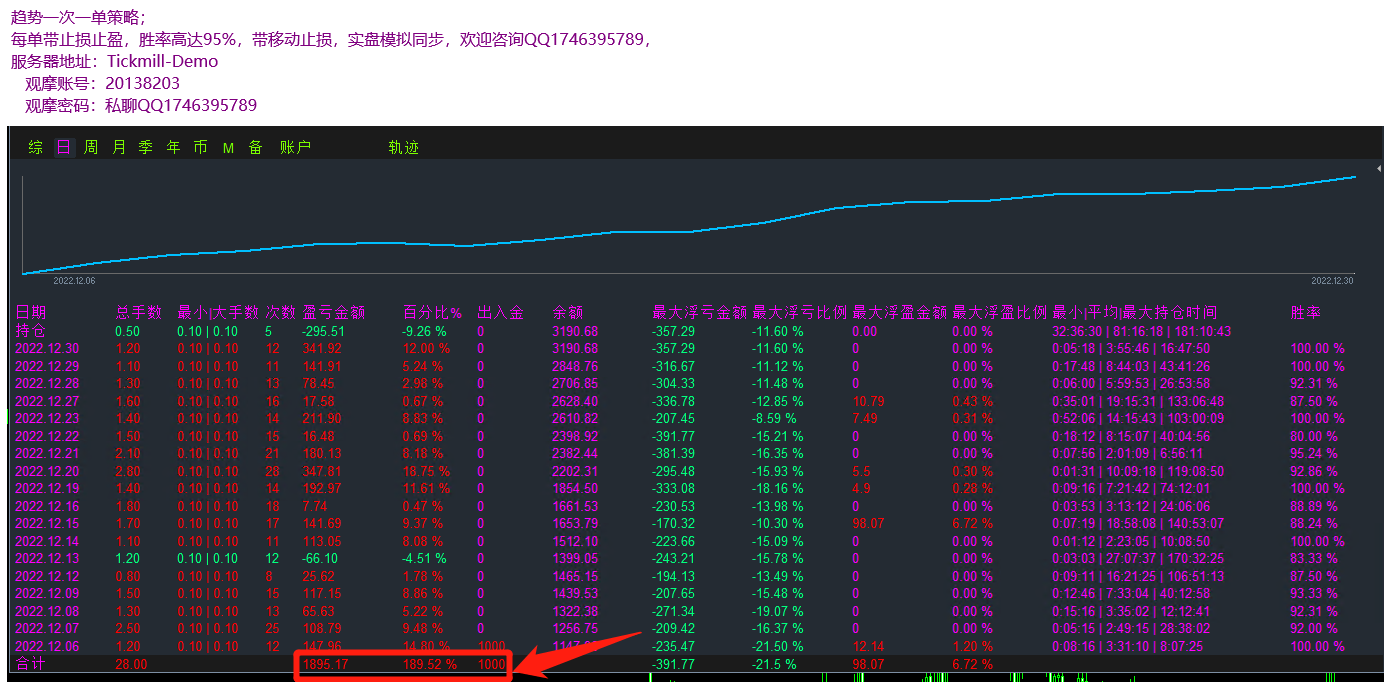Select the 2022.12.30 row date
Viewport: 1393px width, 689px height.
pos(47,349)
